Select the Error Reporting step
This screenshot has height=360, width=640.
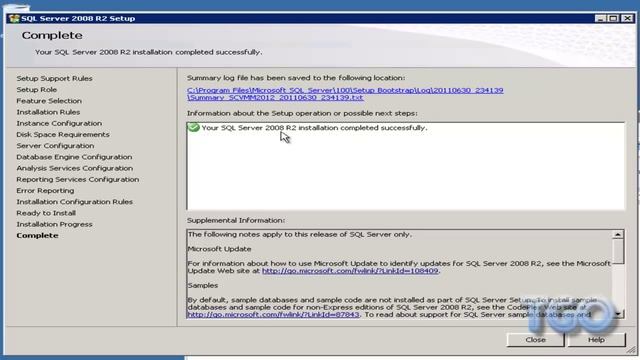[45, 191]
